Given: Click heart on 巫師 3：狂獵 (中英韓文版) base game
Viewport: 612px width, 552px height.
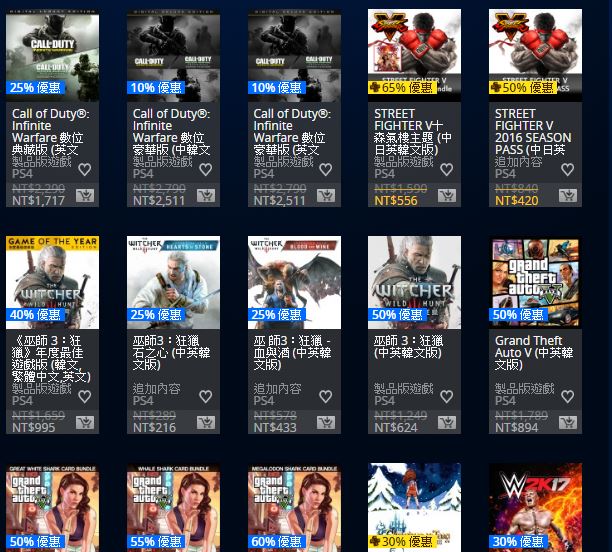Looking at the screenshot, I should (x=447, y=397).
